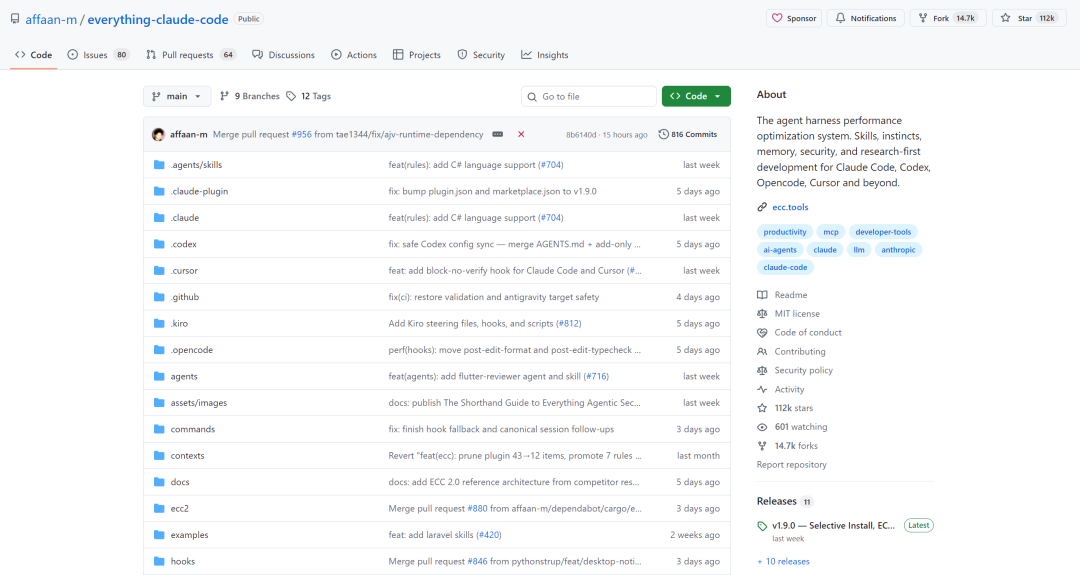Open the ecc.tools website link
This screenshot has width=1080, height=575.
[790, 207]
